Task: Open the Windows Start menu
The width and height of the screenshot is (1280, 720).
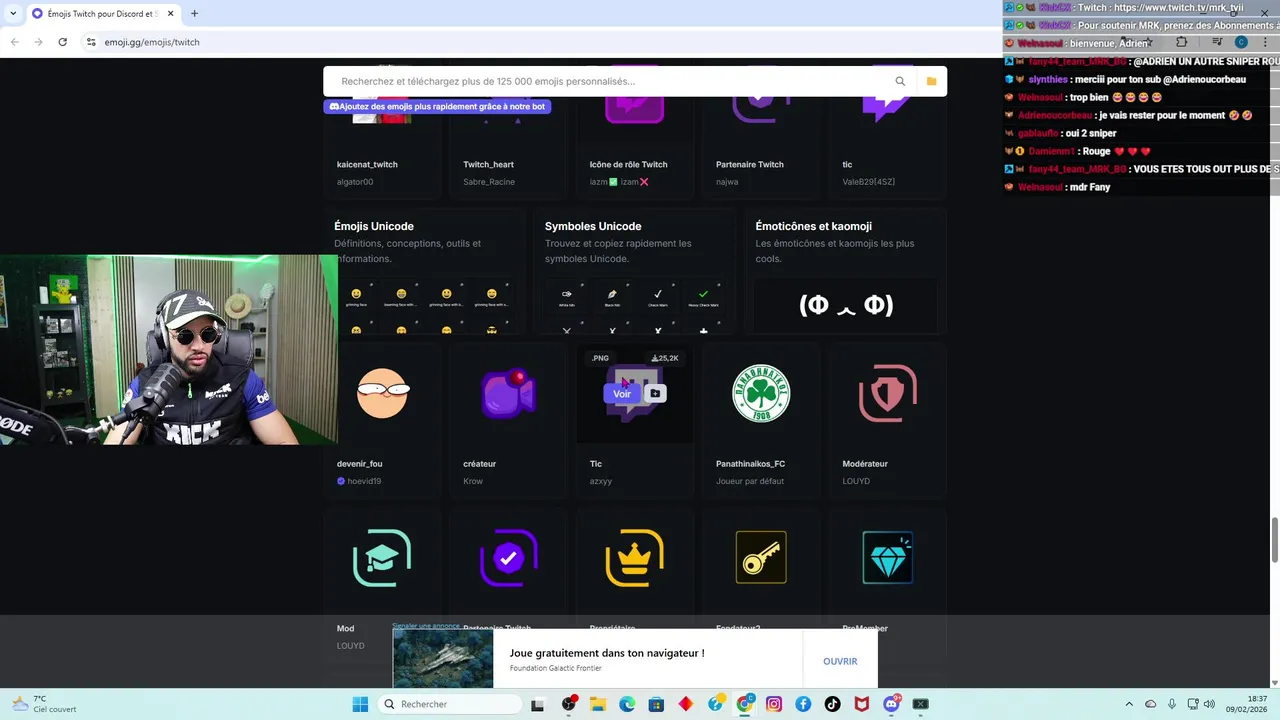Action: [360, 704]
